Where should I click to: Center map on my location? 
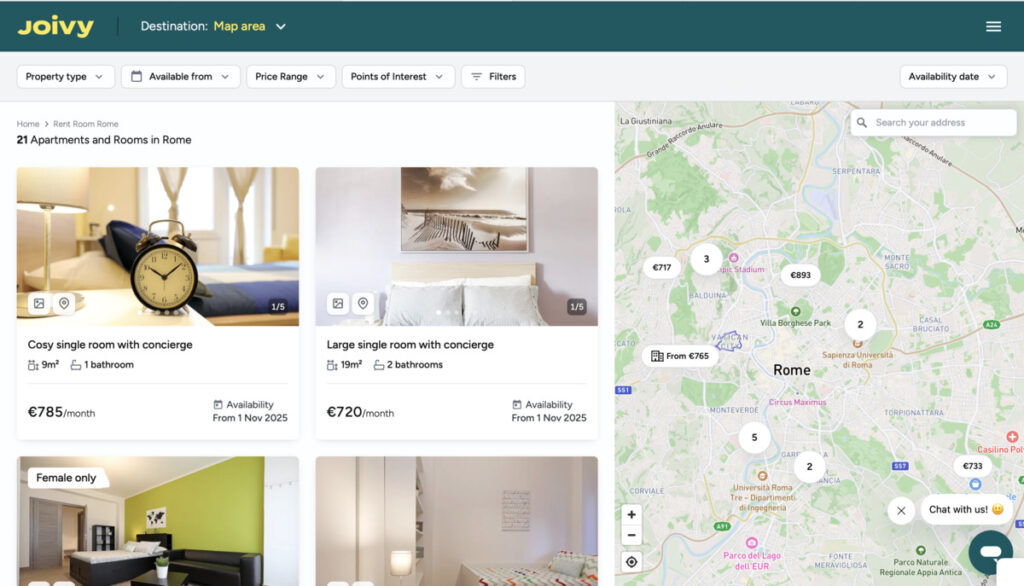(x=632, y=562)
